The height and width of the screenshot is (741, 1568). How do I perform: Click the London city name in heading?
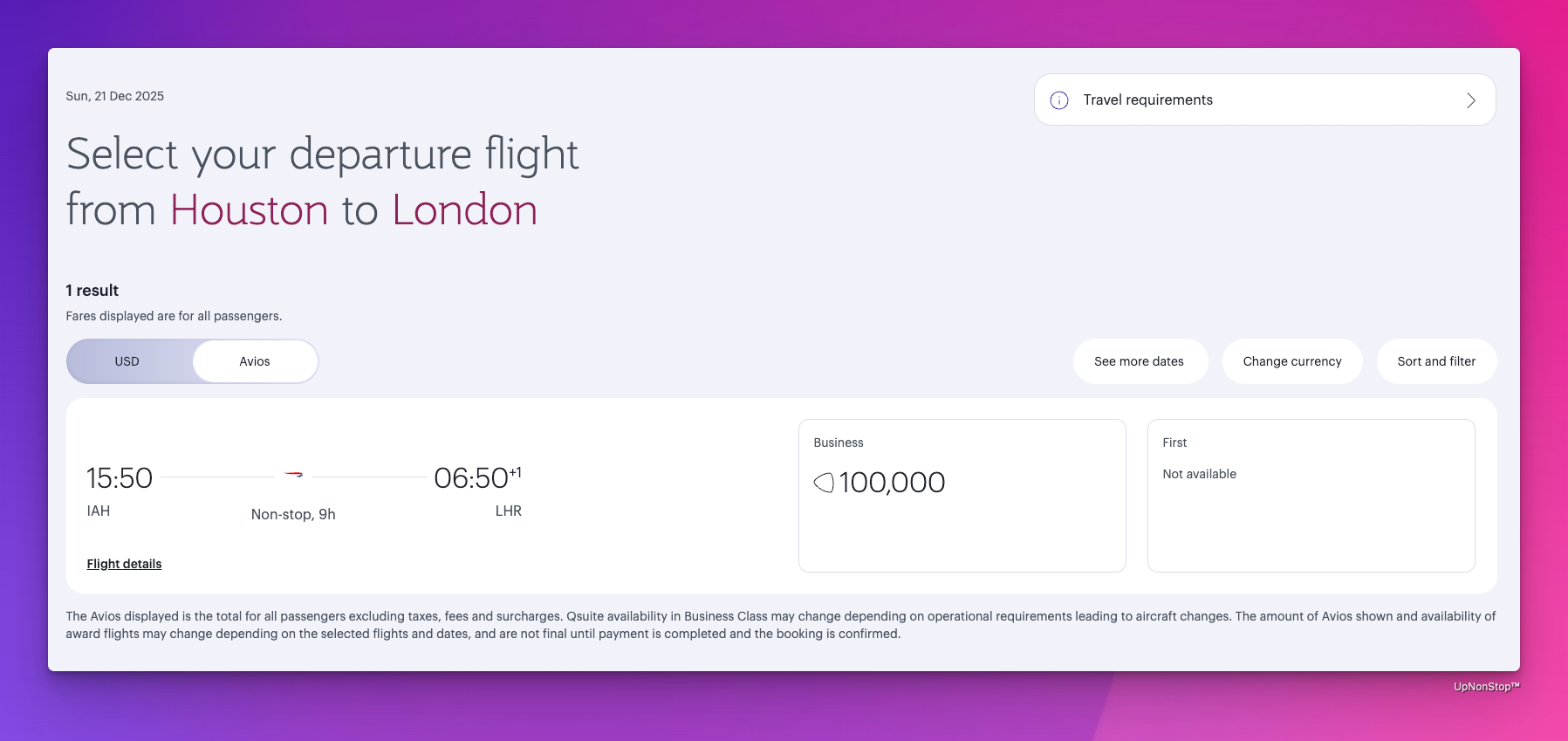click(464, 210)
